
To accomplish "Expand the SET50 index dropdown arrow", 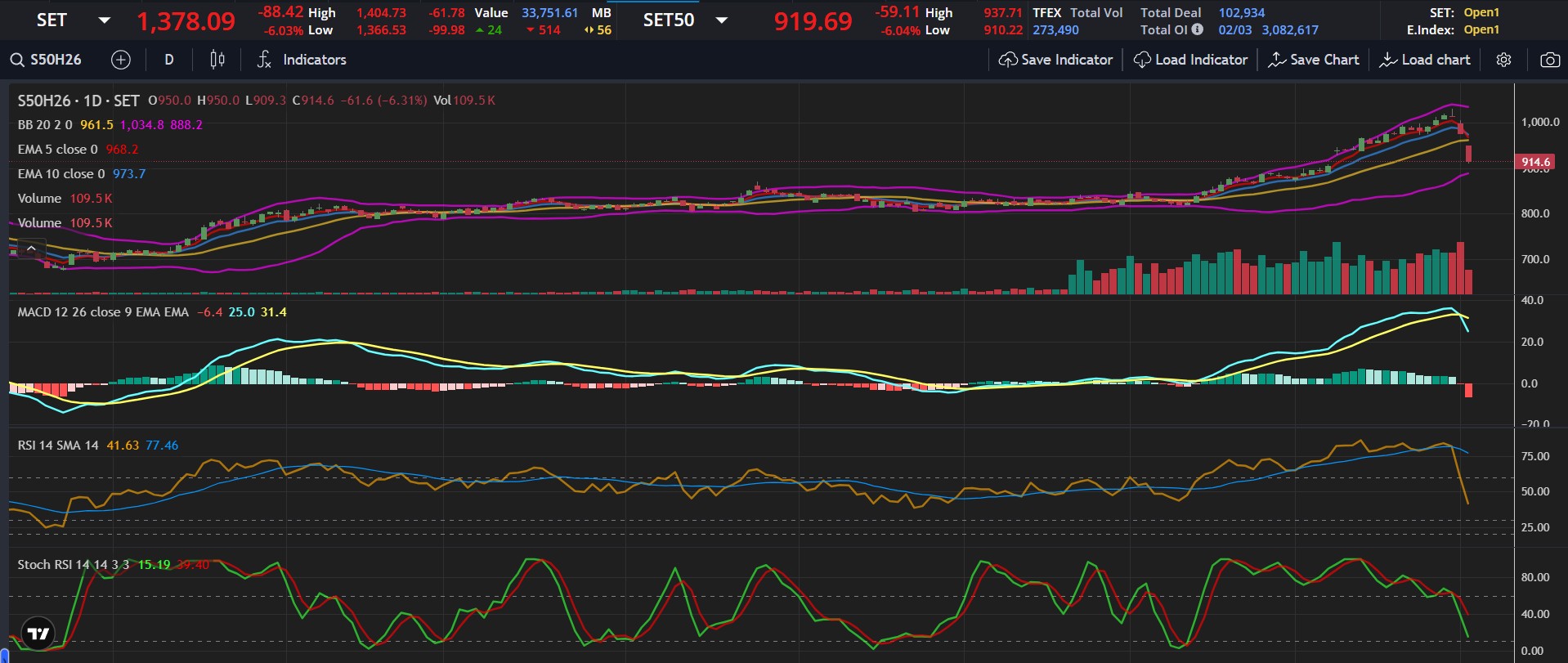I will [721, 20].
